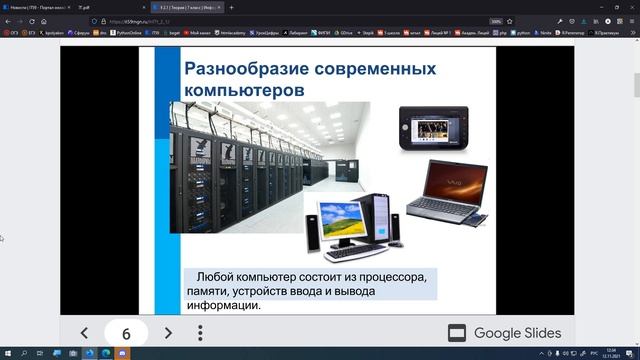
Task: Open Task View on the taskbar
Action: [x=40, y=353]
